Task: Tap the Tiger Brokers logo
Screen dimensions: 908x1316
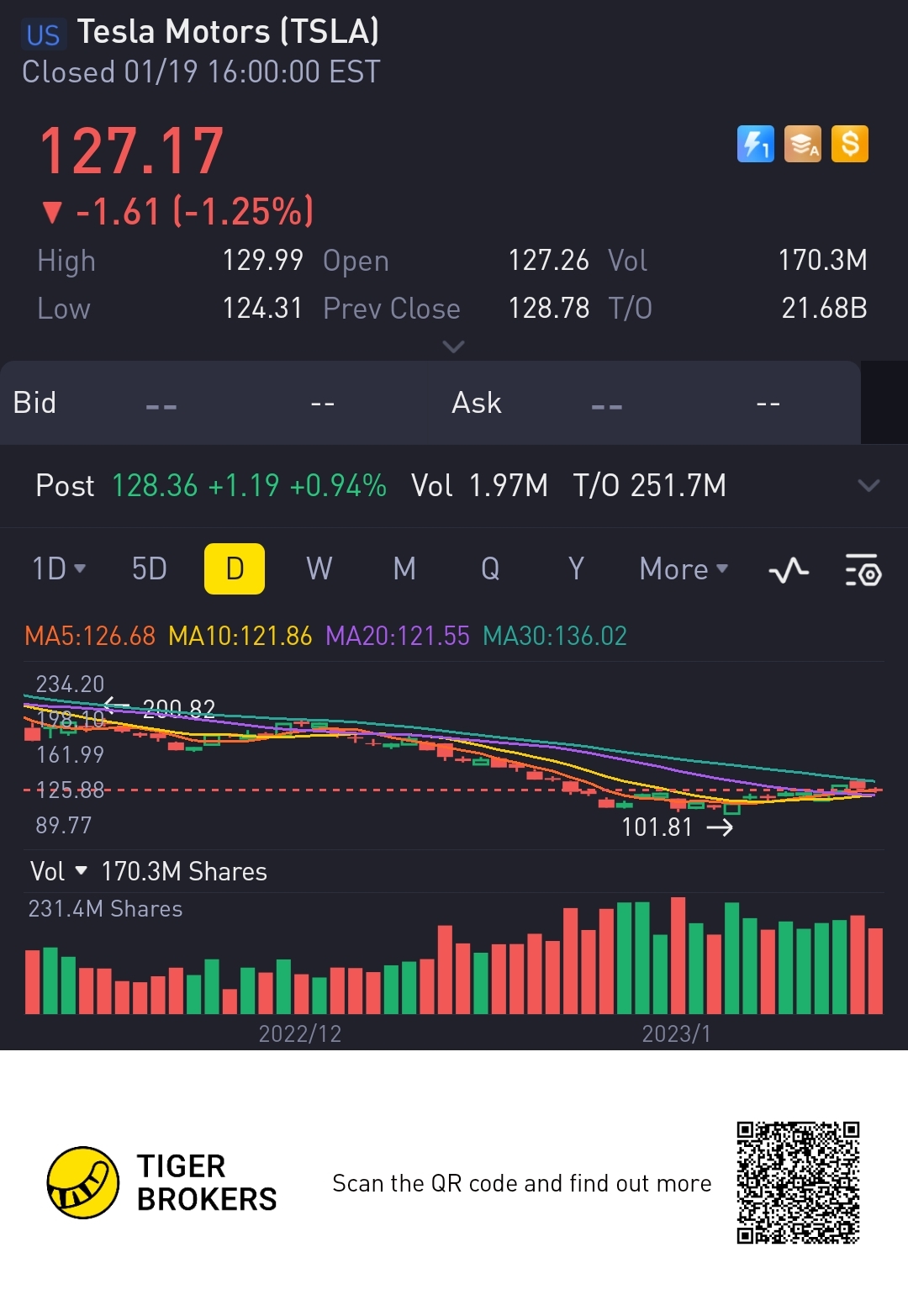Action: [x=162, y=1182]
